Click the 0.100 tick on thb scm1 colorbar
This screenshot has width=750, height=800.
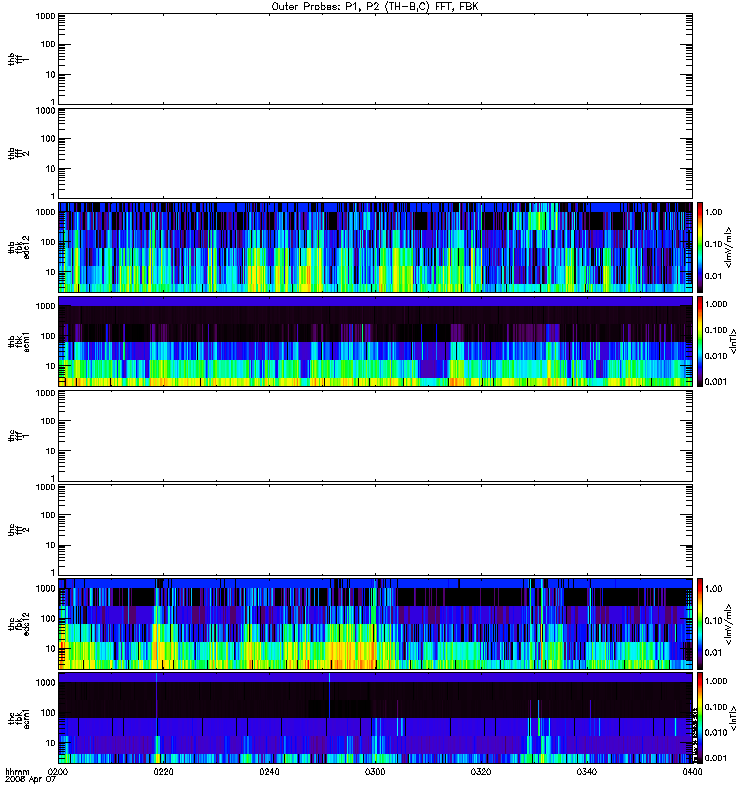[716, 330]
